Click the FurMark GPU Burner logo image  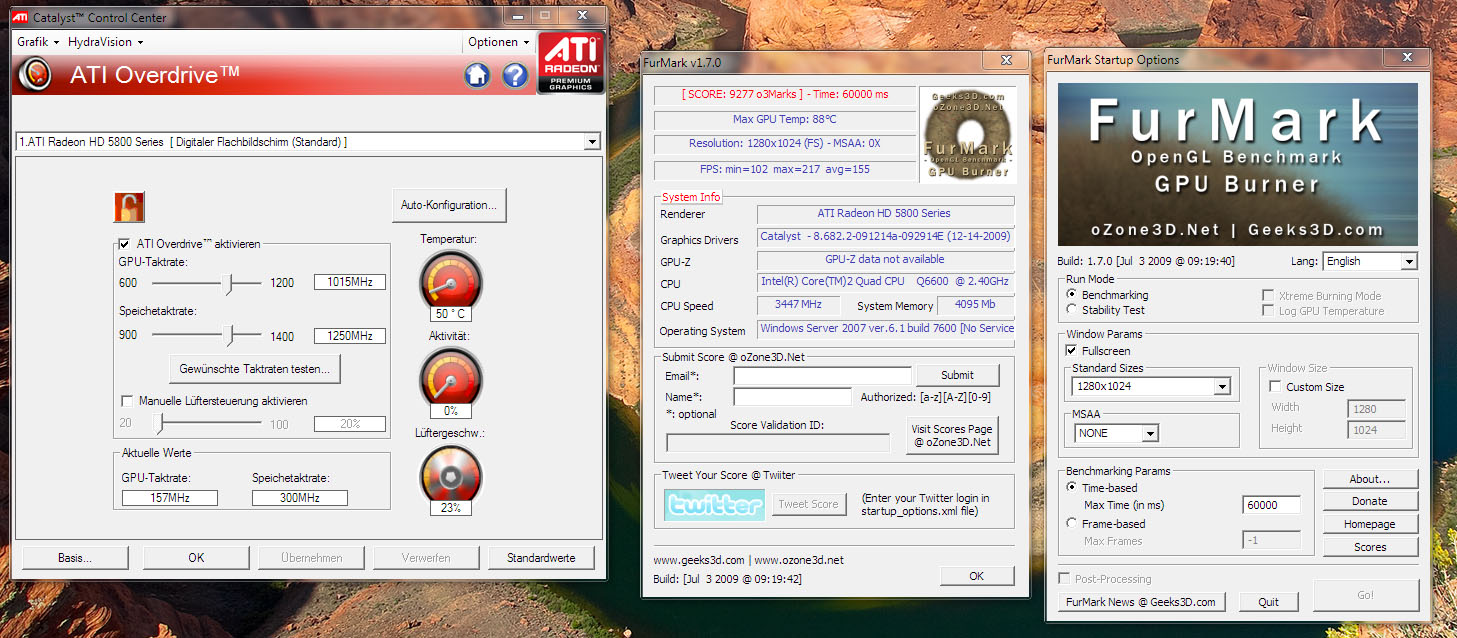coord(967,134)
